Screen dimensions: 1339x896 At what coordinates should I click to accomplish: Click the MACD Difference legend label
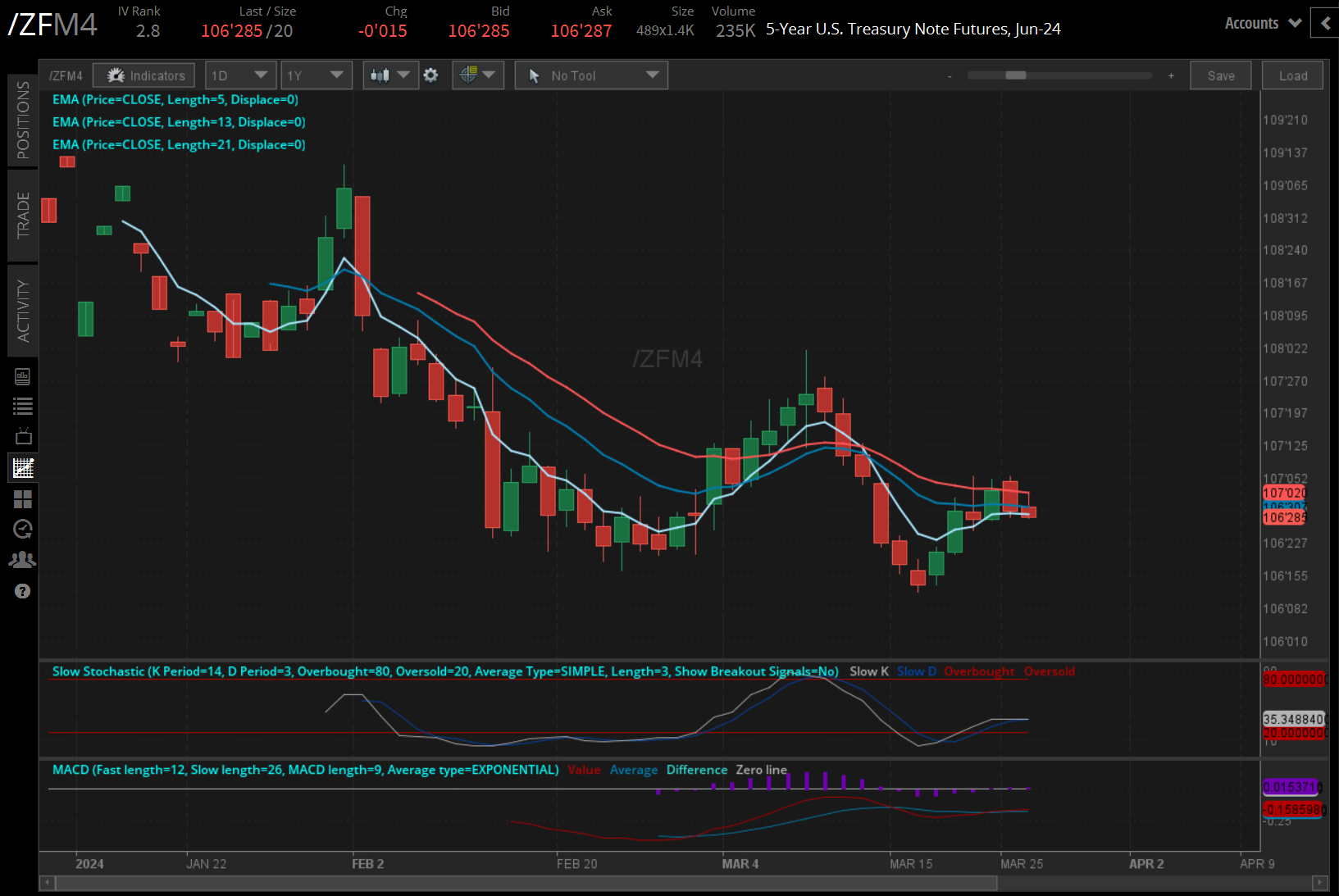(697, 770)
